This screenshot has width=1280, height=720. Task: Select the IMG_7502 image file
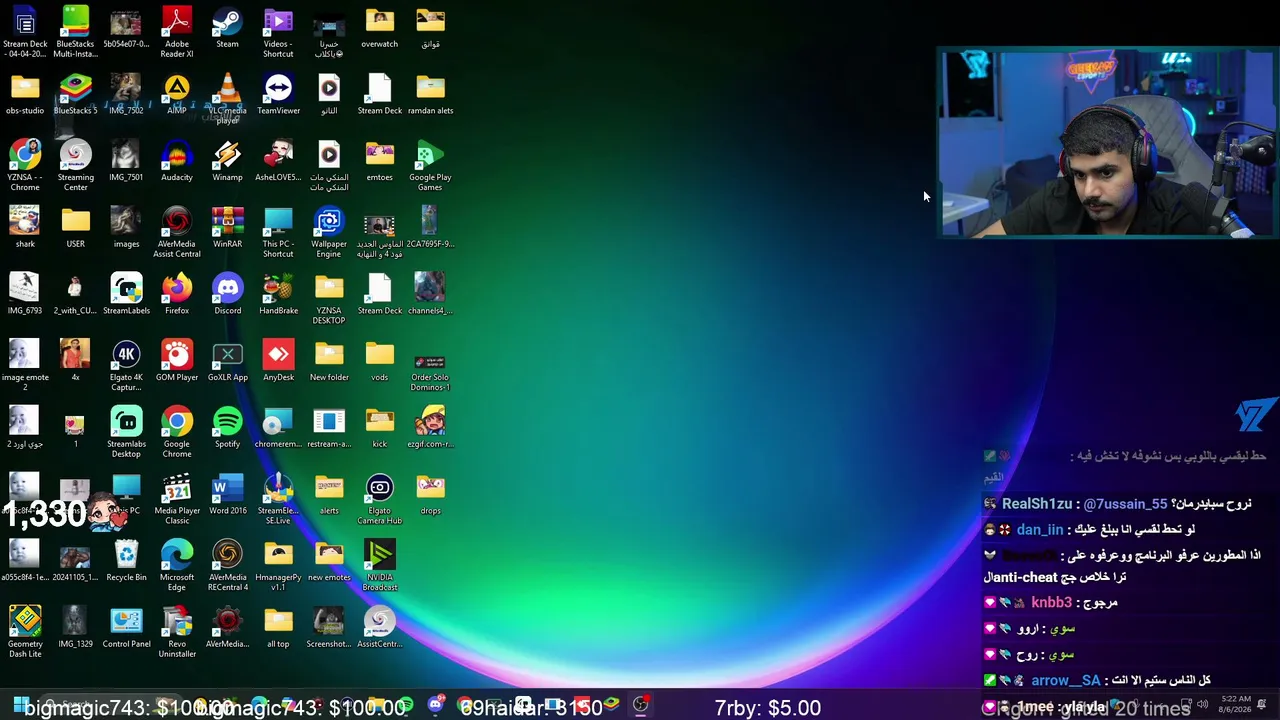(126, 95)
